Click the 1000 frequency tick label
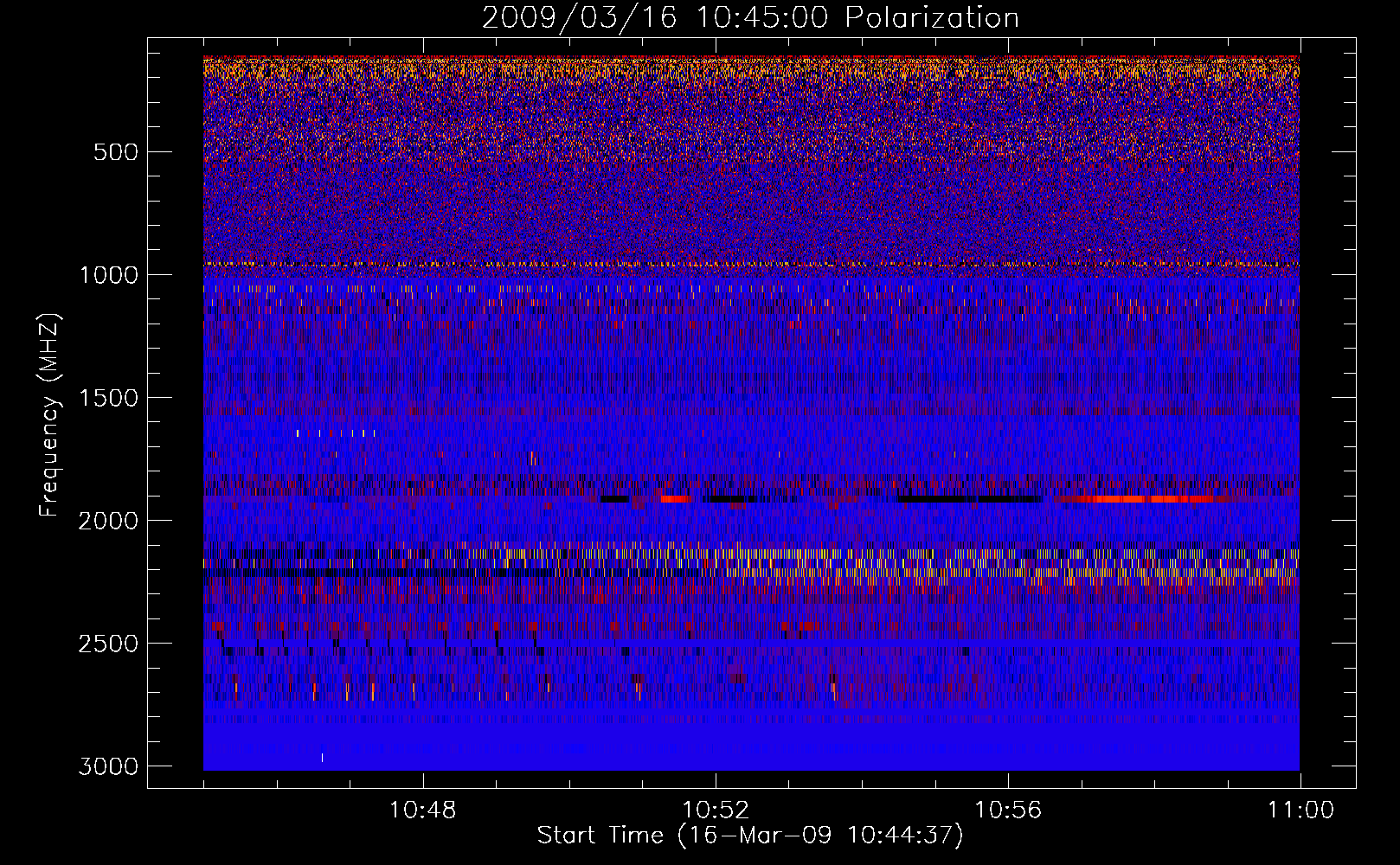This screenshot has height=865, width=1400. point(108,275)
